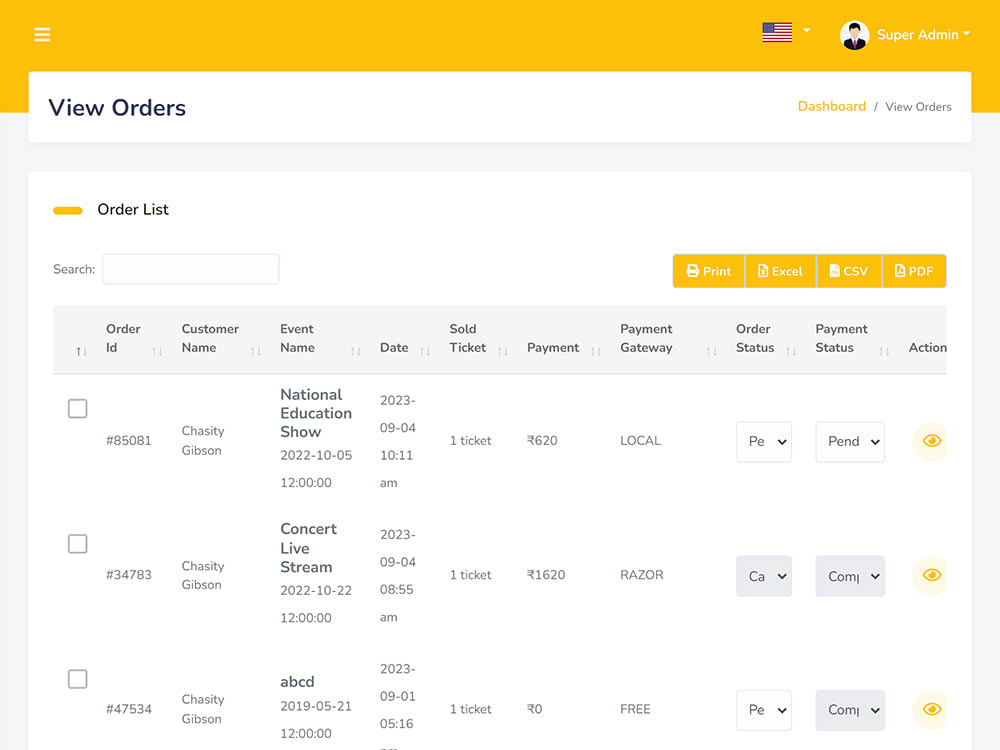The height and width of the screenshot is (750, 1000).
Task: Expand the language dropdown caret
Action: pos(807,30)
